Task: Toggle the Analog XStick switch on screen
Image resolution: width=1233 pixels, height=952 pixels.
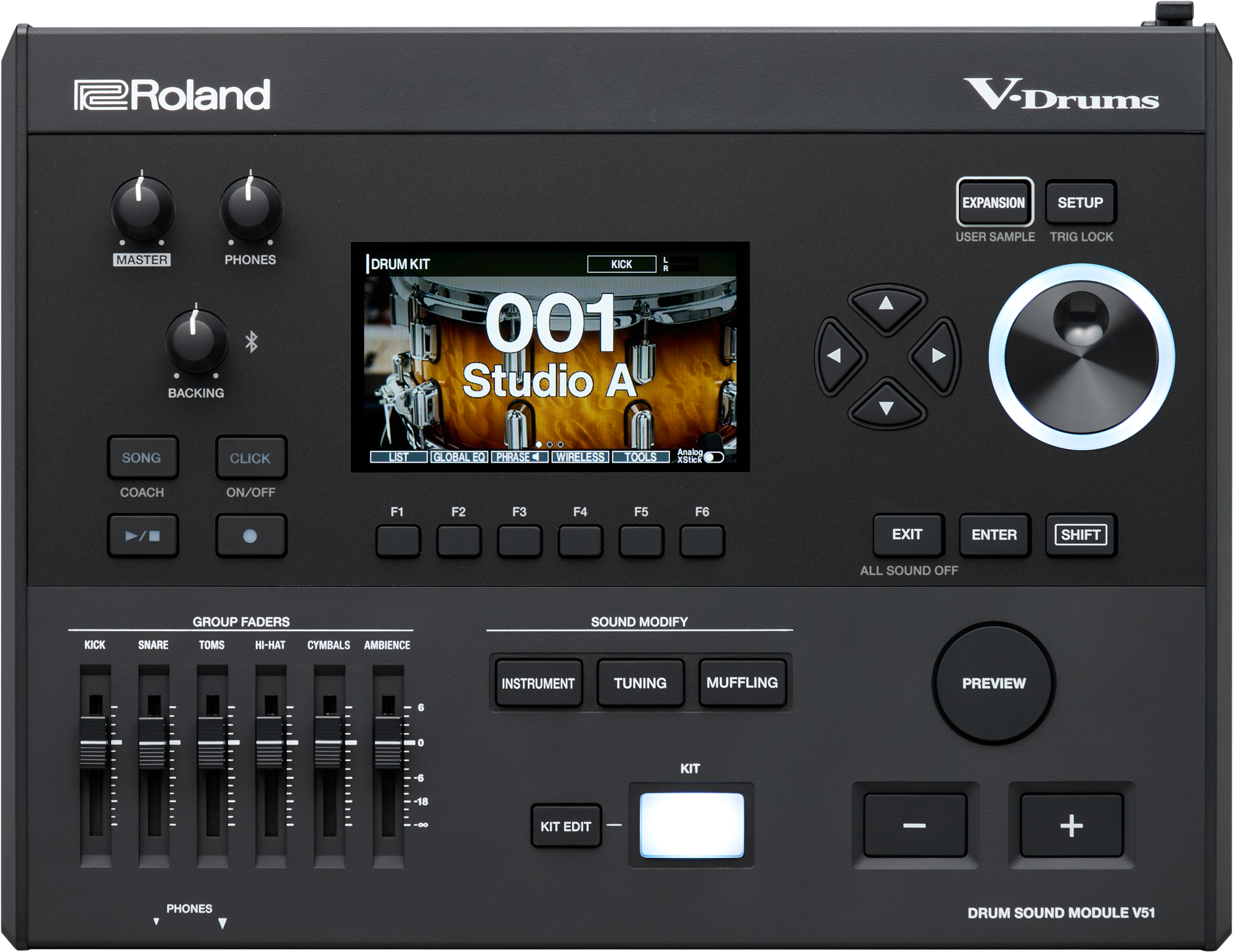Action: tap(713, 457)
